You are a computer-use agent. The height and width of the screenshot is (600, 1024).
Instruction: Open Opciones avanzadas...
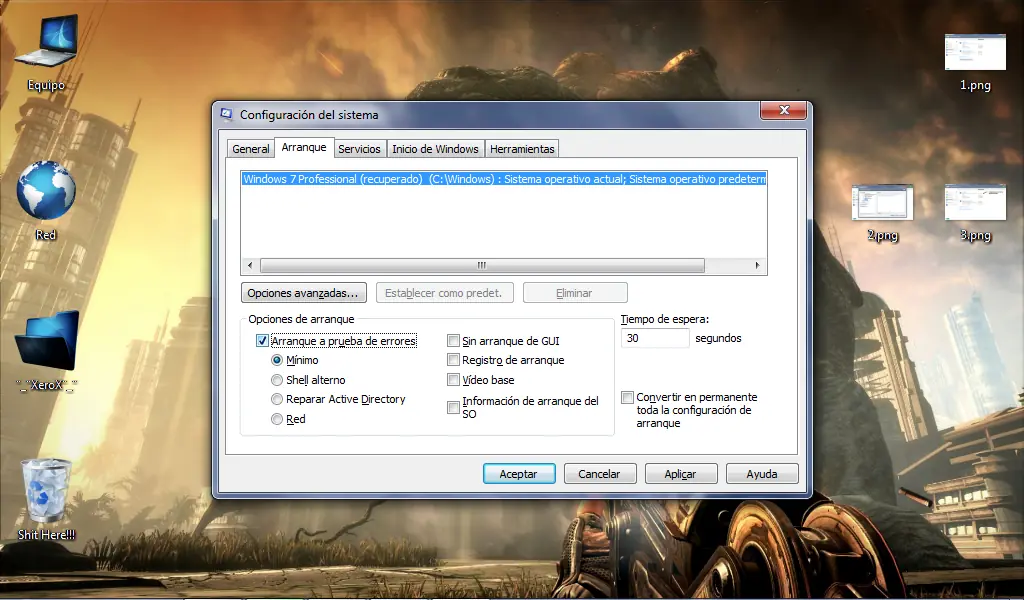[304, 292]
